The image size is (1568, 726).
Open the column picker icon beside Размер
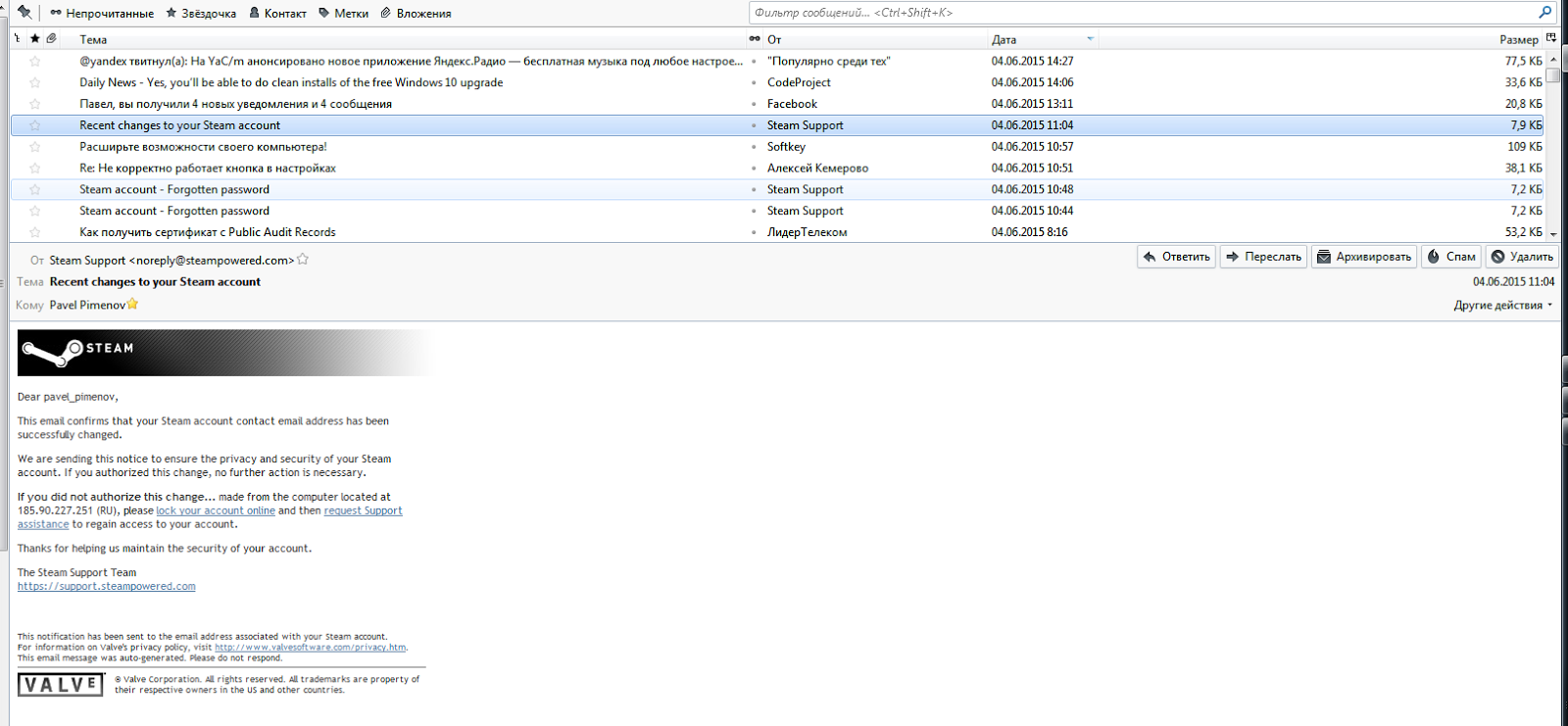pos(1550,38)
